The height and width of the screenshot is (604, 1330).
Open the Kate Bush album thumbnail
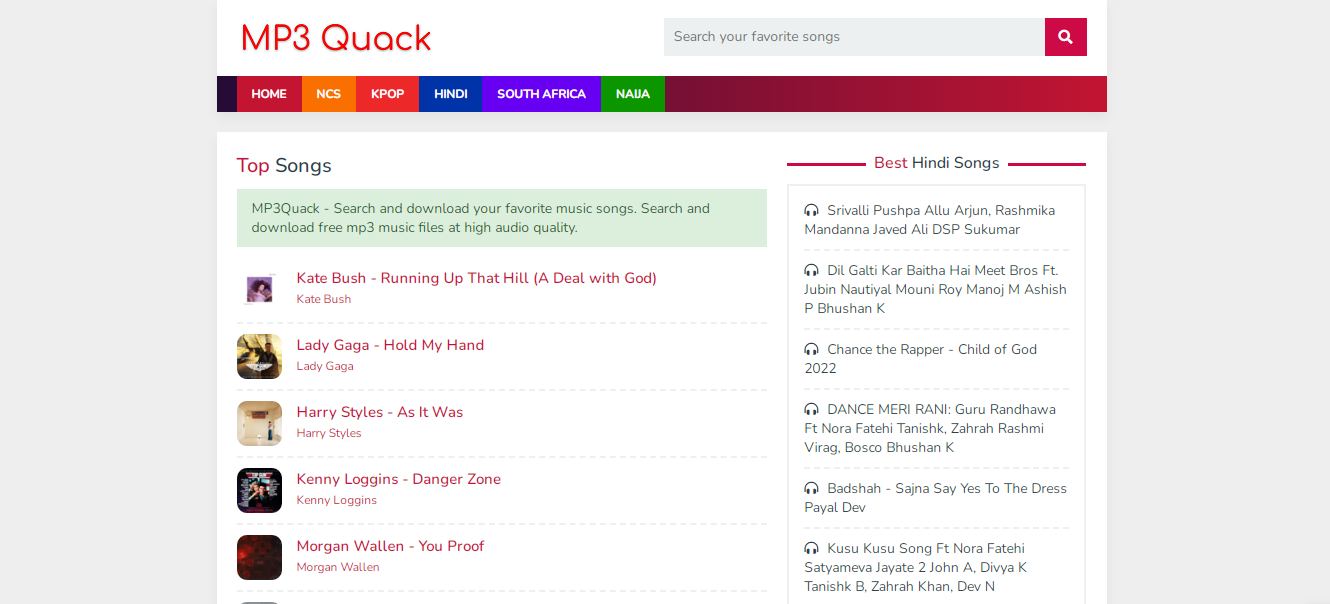coord(259,289)
